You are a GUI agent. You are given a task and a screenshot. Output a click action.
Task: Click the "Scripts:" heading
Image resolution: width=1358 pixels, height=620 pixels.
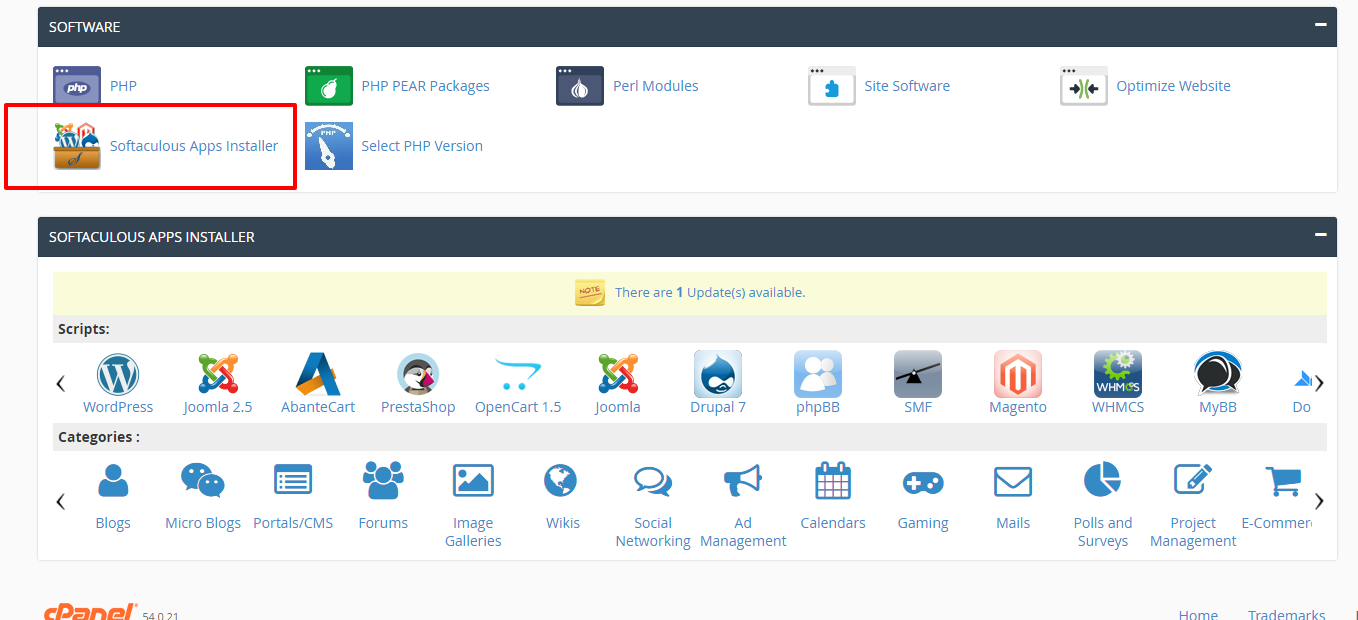tap(84, 329)
